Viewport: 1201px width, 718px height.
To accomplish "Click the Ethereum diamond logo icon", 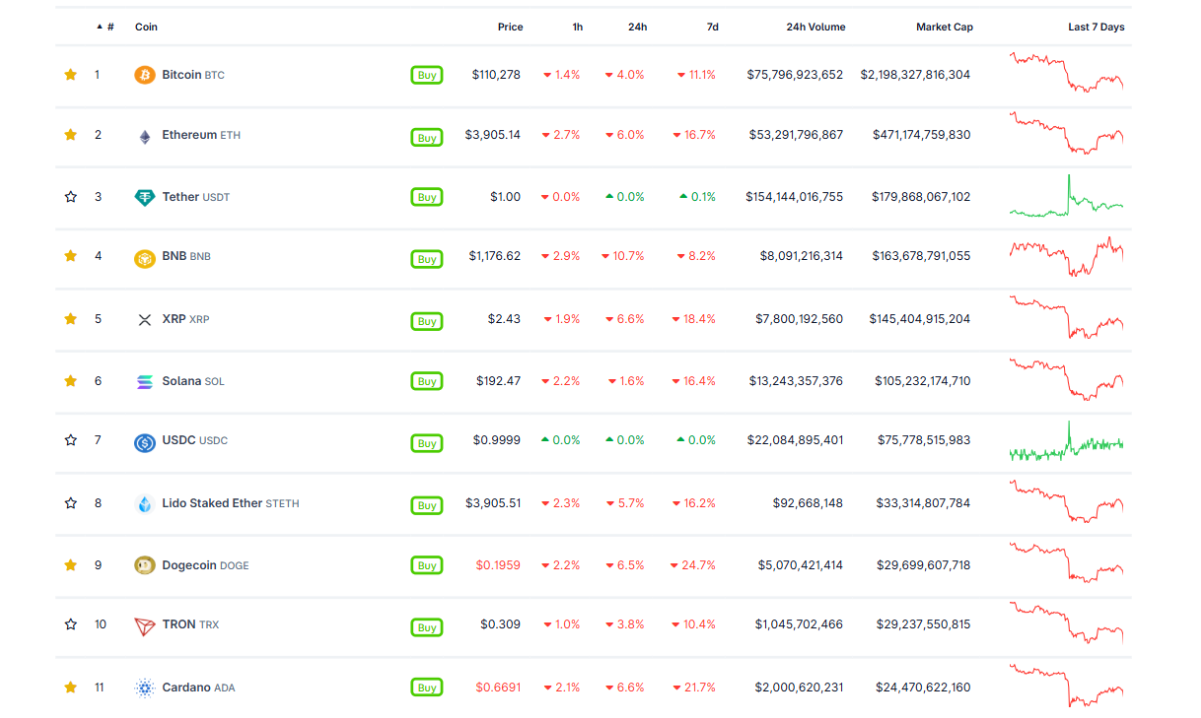I will [145, 136].
